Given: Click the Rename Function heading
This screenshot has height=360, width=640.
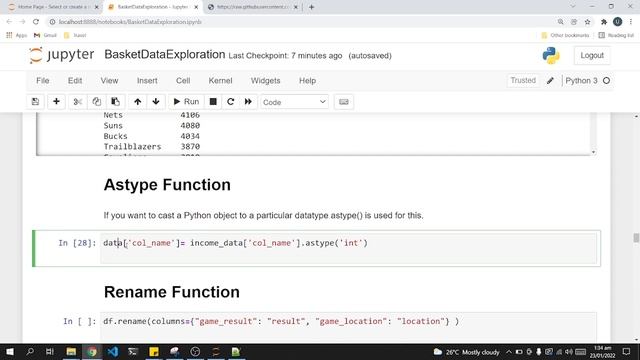Looking at the screenshot, I should pyautogui.click(x=172, y=292).
